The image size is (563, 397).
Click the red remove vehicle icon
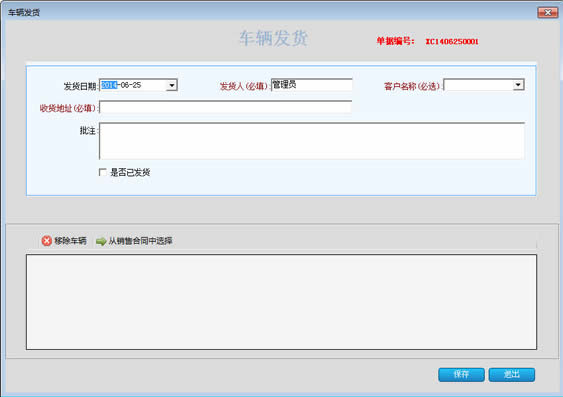[x=46, y=240]
